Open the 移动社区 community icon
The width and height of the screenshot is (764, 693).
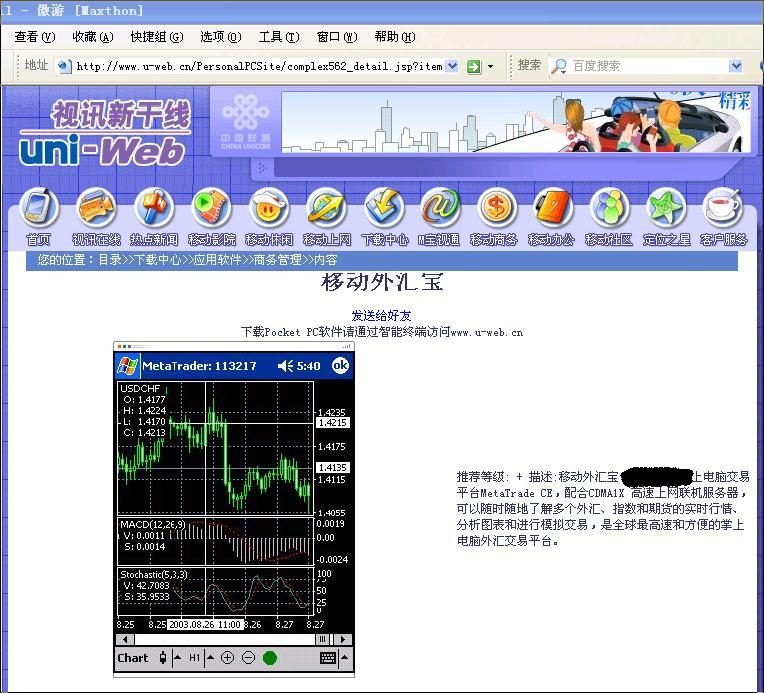(x=609, y=208)
